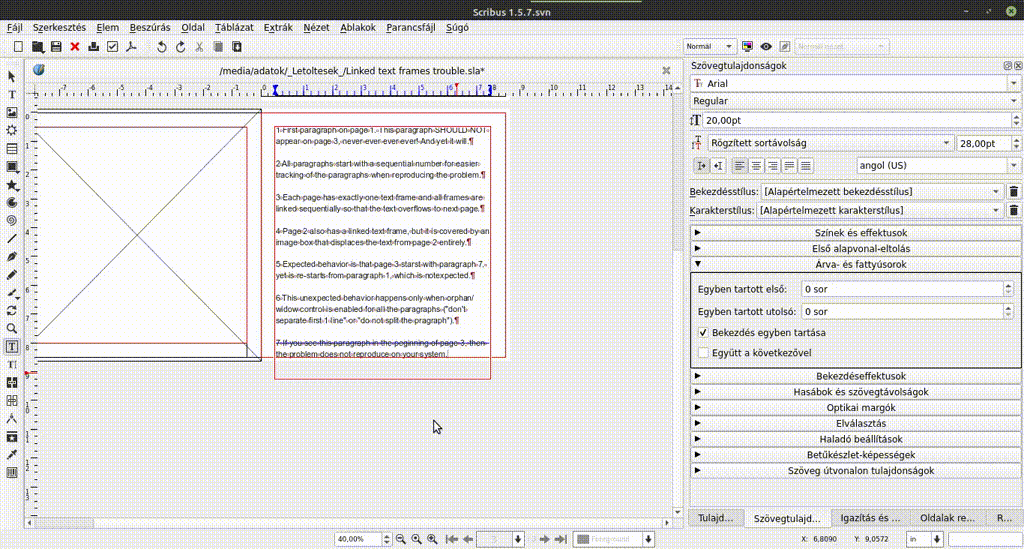Click the Preflight Verifier icon in toolbar

[112, 47]
